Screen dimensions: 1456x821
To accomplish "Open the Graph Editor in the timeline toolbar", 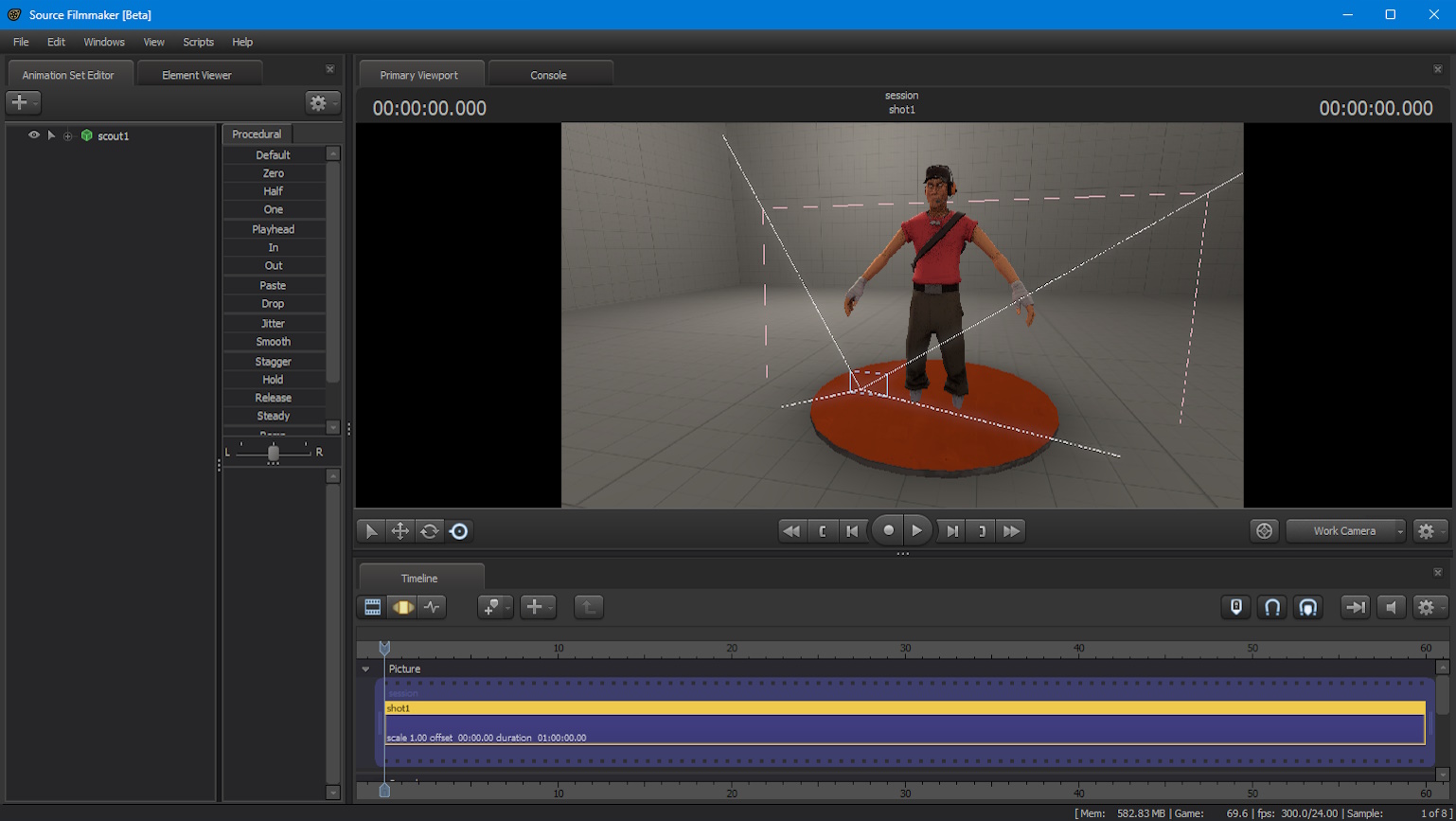I will (433, 607).
